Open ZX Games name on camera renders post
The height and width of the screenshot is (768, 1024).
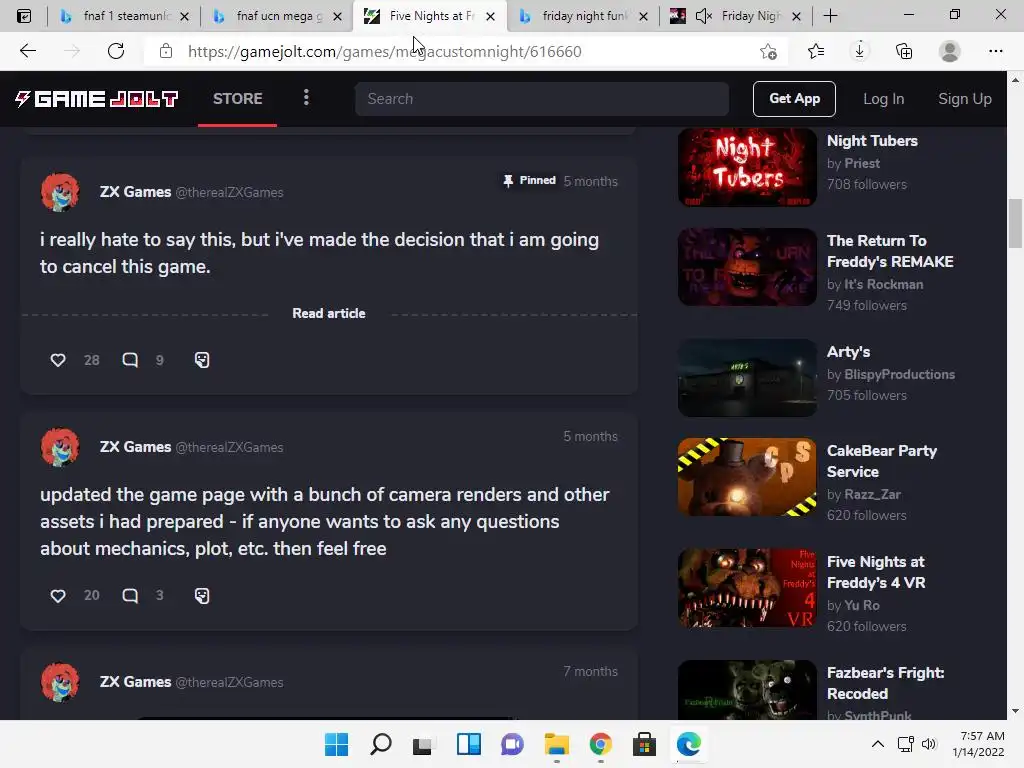(x=135, y=447)
